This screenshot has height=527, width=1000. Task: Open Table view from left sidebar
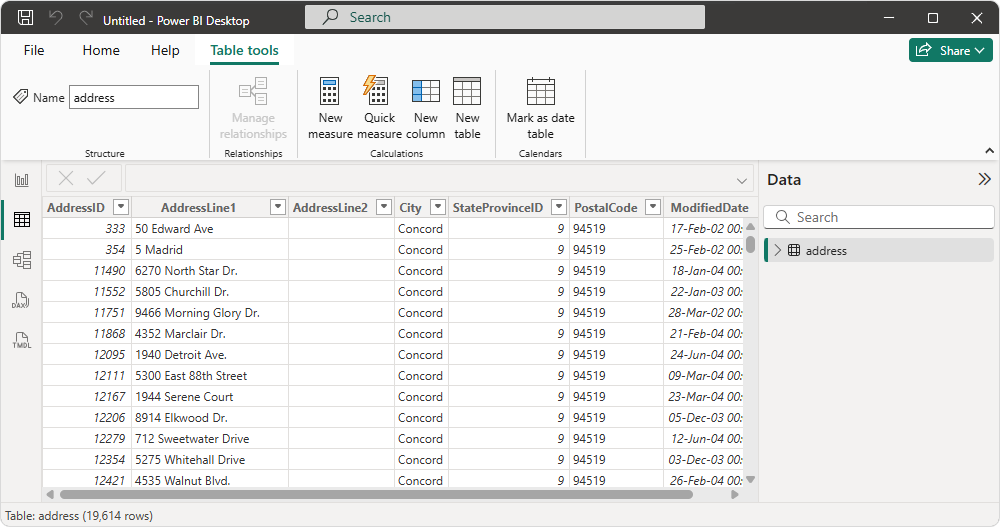(x=22, y=220)
